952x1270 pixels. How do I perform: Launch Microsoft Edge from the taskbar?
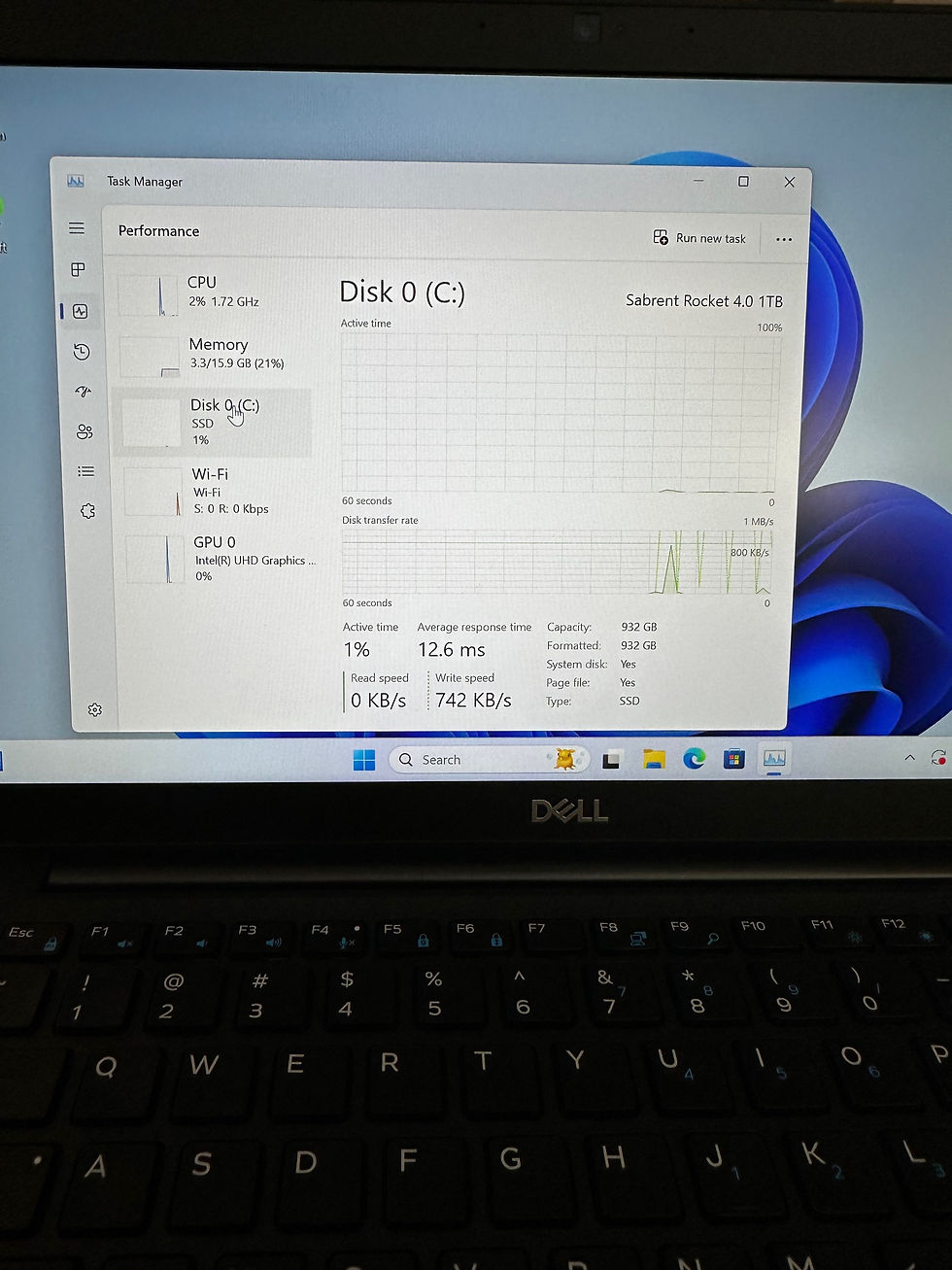(x=694, y=759)
